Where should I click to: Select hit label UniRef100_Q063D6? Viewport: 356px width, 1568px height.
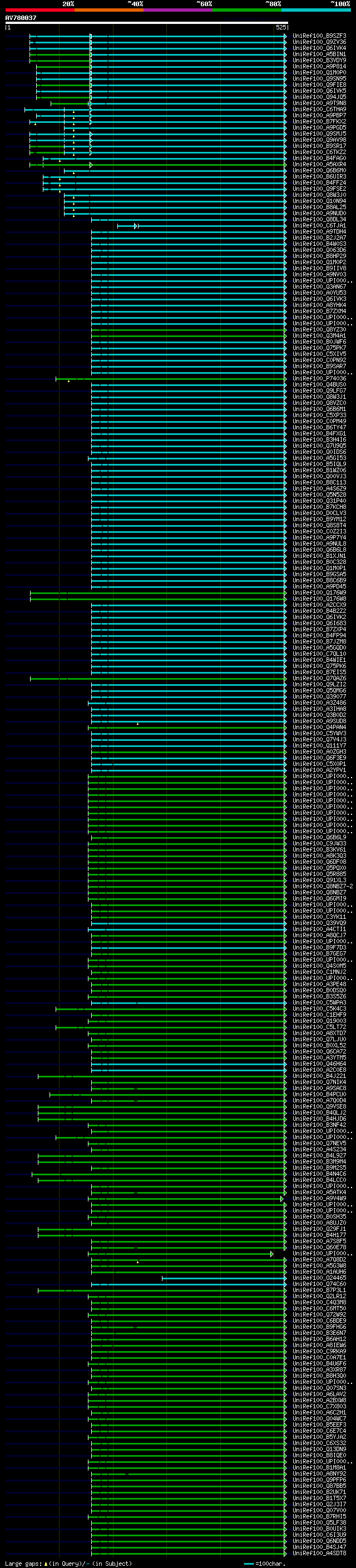click(319, 250)
